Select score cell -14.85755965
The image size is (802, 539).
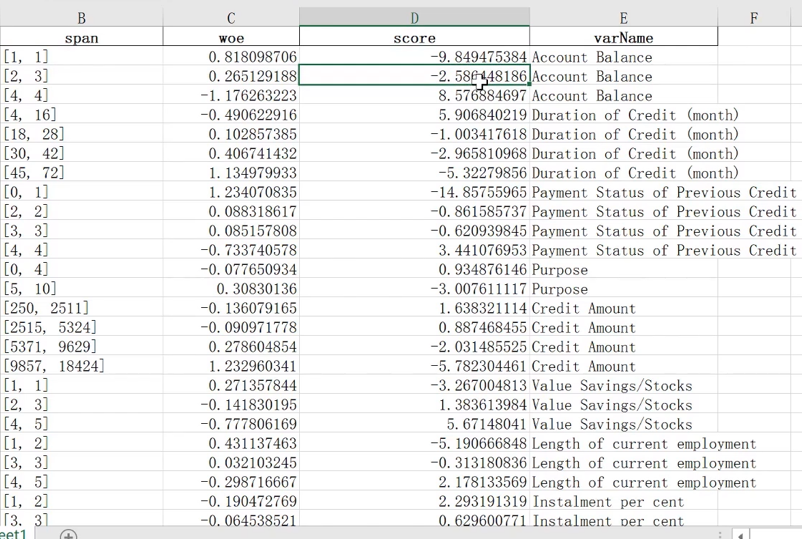pos(414,192)
